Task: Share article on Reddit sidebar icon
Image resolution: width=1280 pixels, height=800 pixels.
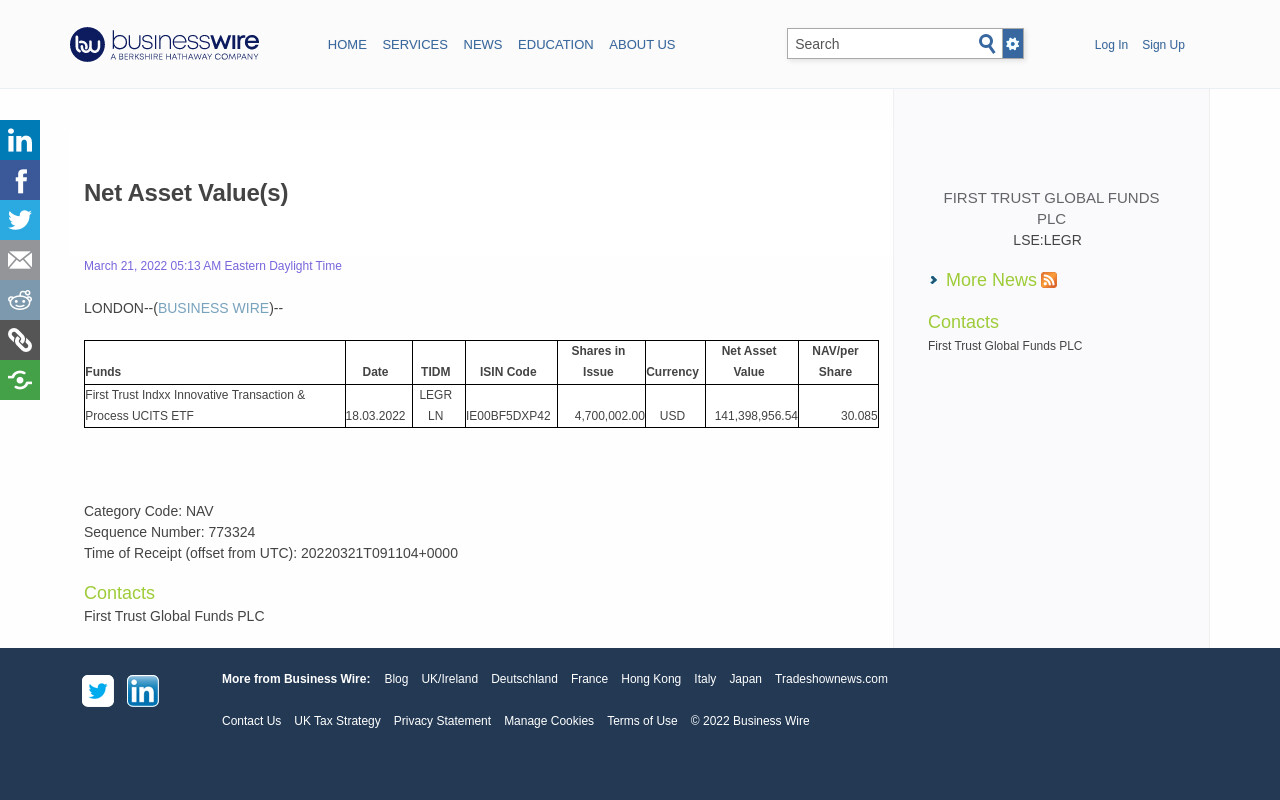Action: (x=20, y=300)
